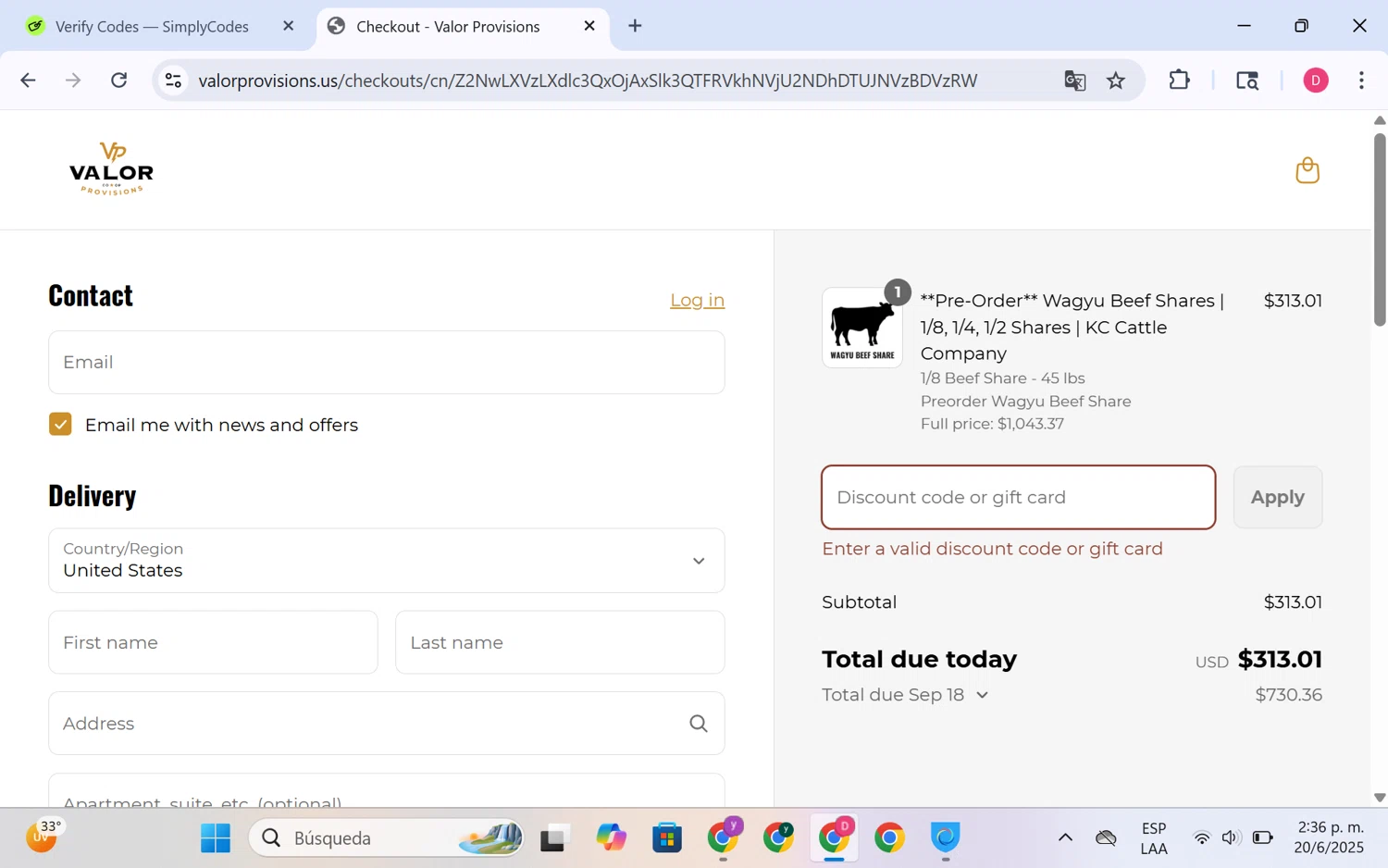
Task: Show hidden system tray icons
Action: (1065, 838)
